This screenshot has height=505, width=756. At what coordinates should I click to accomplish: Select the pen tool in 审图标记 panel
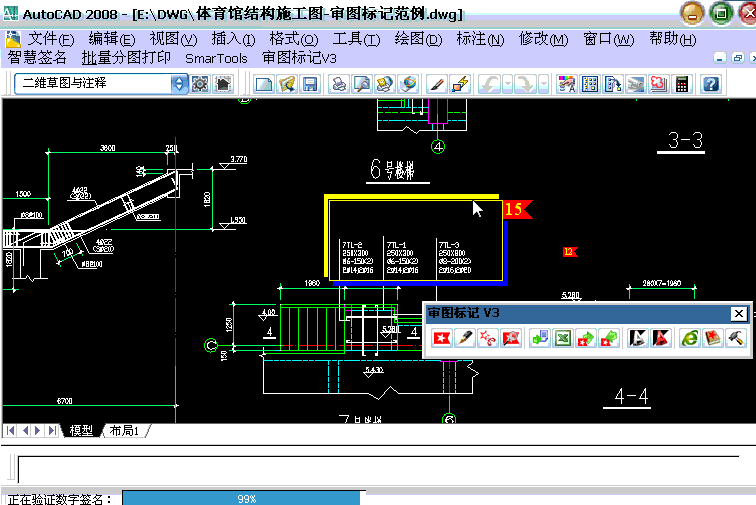point(464,338)
